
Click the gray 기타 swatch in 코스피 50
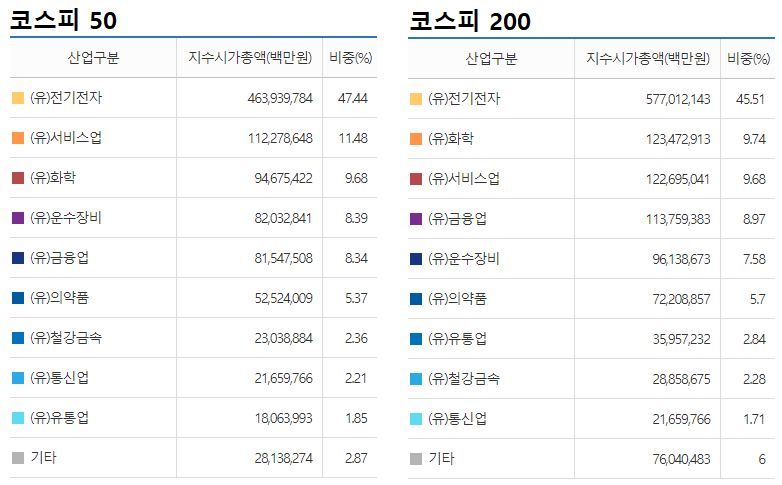click(18, 458)
